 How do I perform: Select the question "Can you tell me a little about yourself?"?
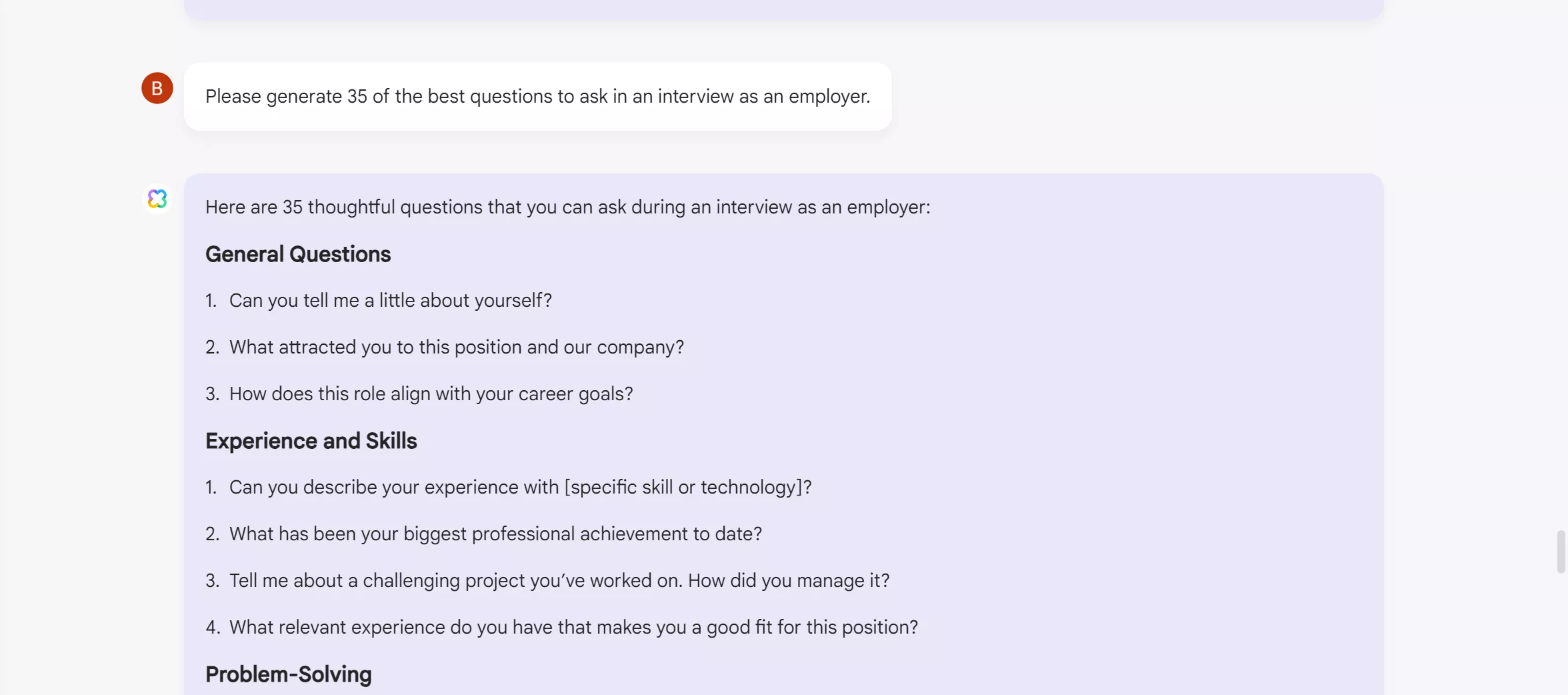pyautogui.click(x=390, y=300)
